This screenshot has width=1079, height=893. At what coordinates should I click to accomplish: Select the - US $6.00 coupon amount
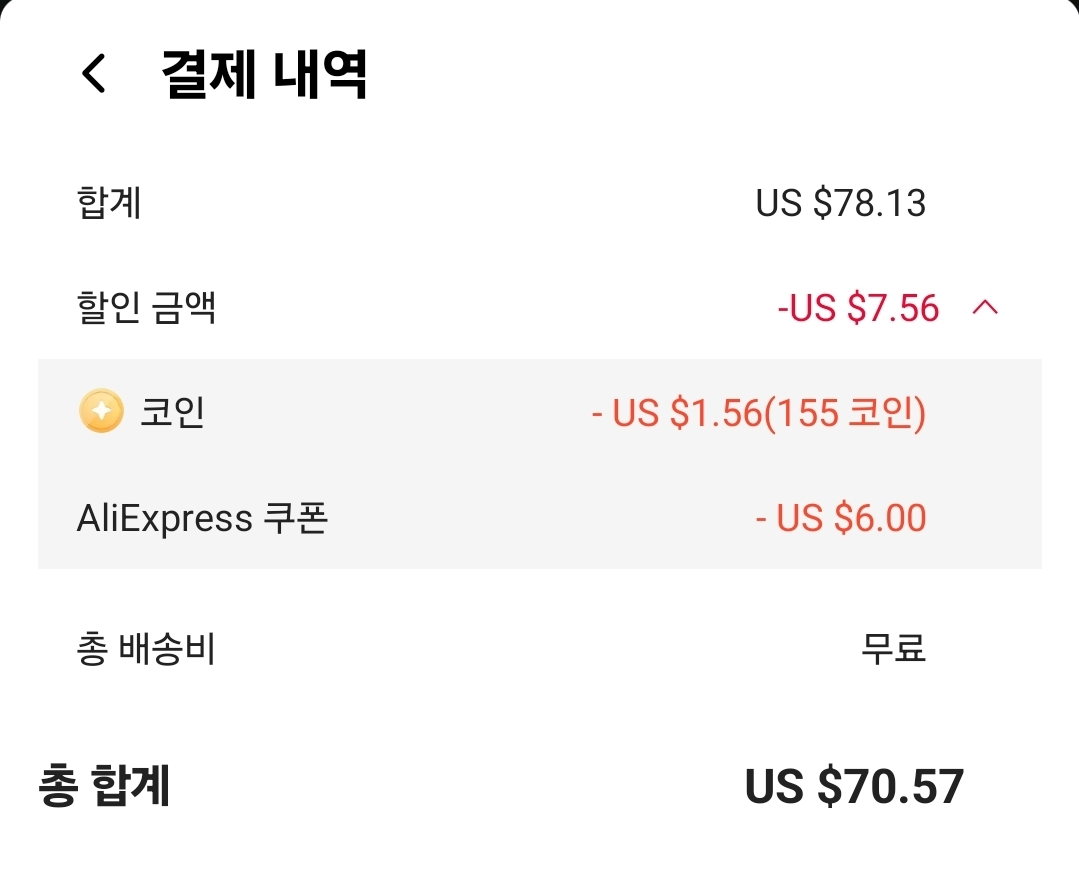point(840,518)
